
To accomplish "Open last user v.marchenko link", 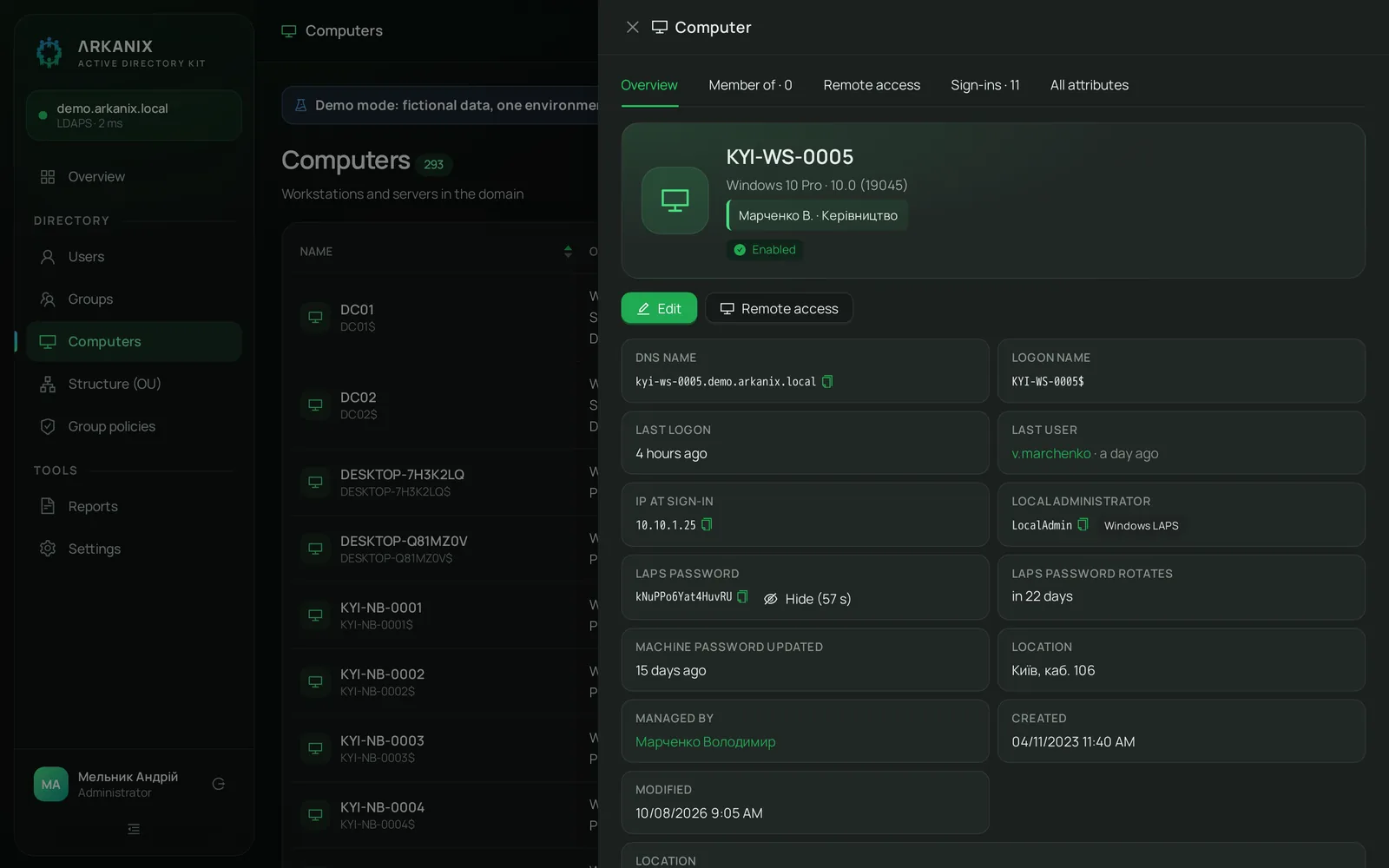I will (x=1051, y=453).
